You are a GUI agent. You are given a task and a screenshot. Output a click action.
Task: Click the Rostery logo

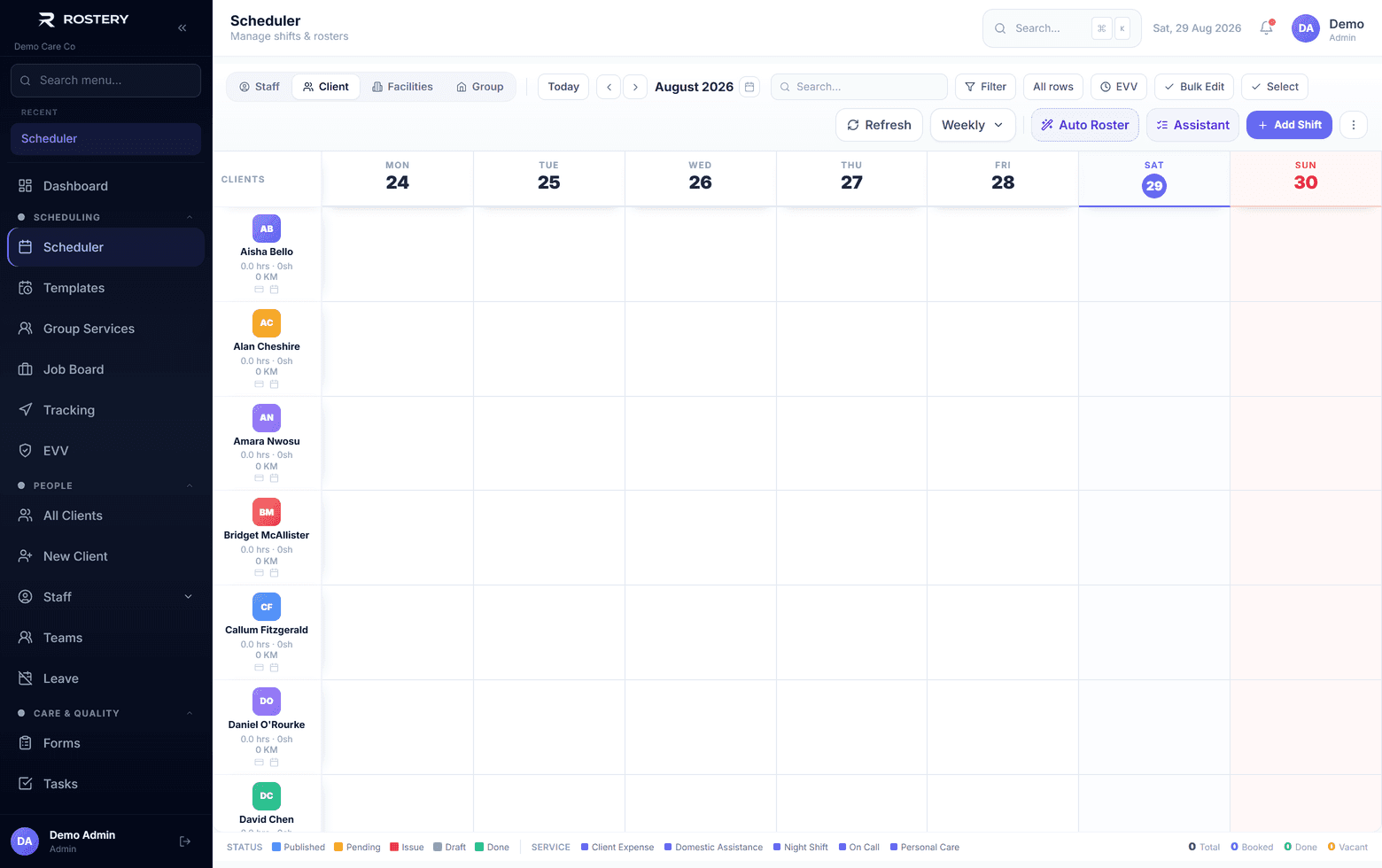[x=83, y=19]
